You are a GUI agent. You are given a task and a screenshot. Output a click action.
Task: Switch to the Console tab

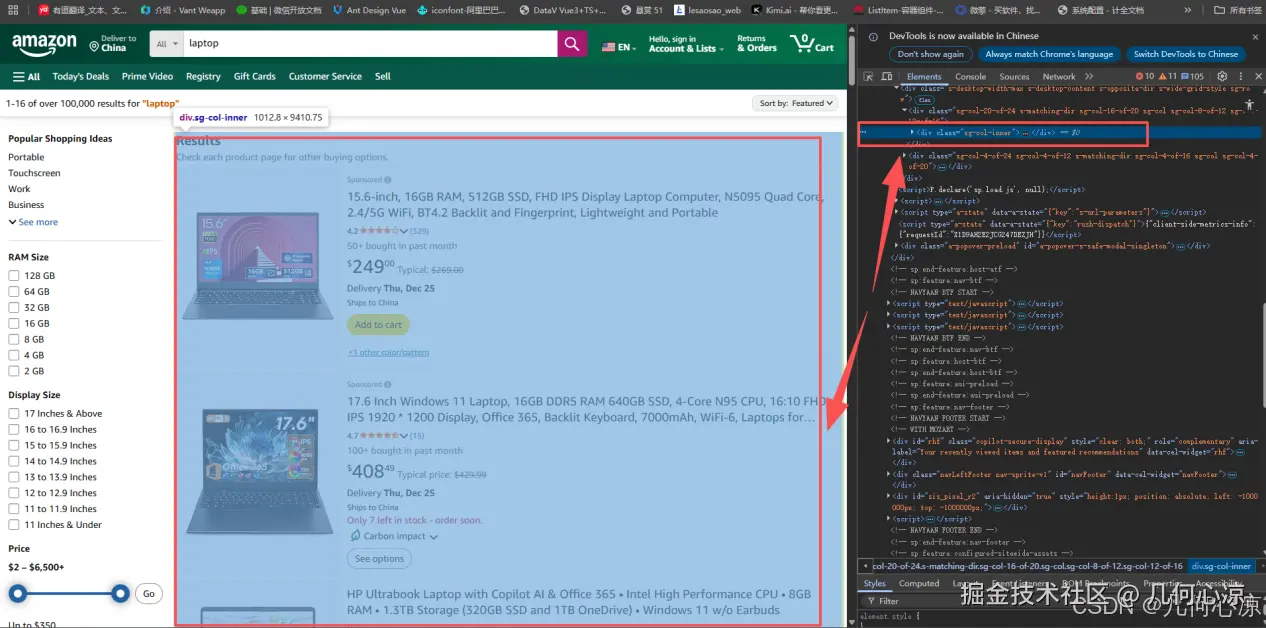click(970, 76)
